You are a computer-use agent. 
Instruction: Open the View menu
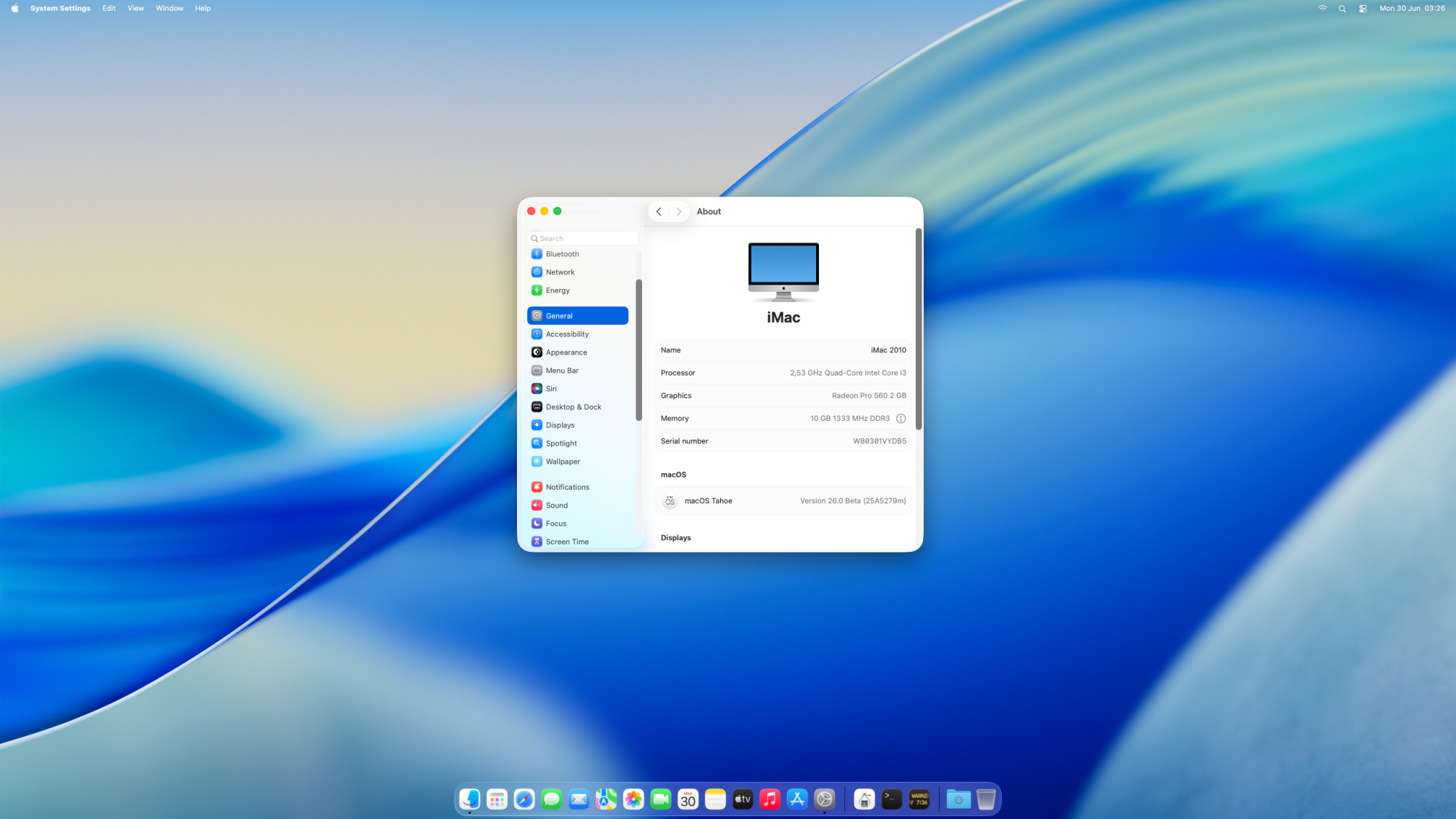click(x=135, y=8)
